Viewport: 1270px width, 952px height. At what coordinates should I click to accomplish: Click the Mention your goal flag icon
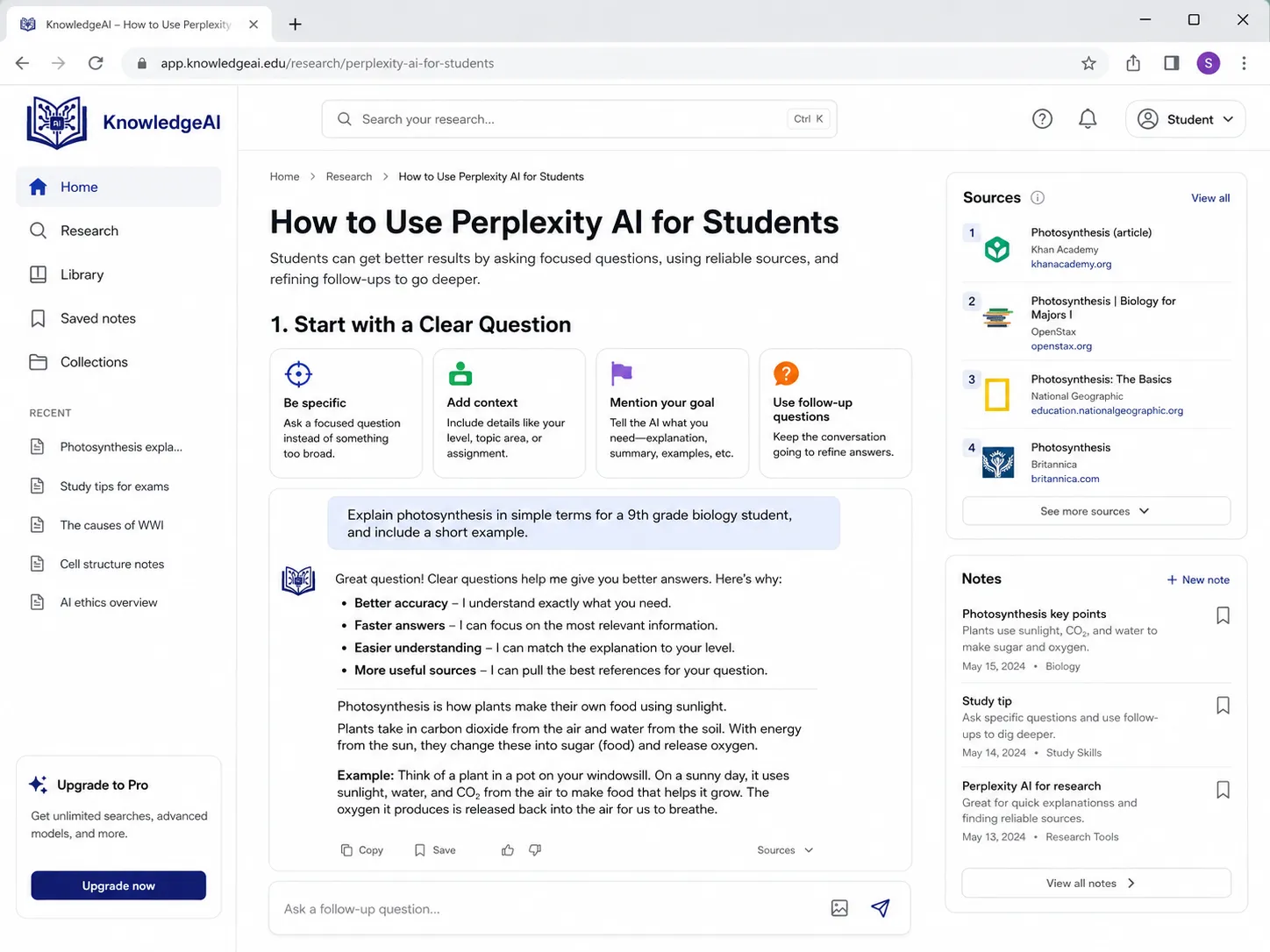click(622, 373)
